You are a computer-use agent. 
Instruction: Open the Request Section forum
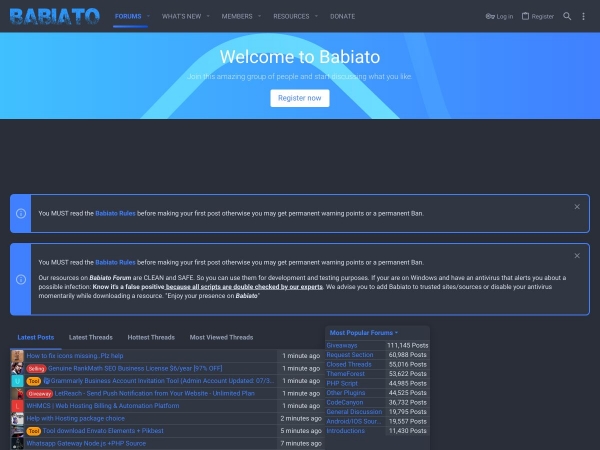[x=350, y=355]
